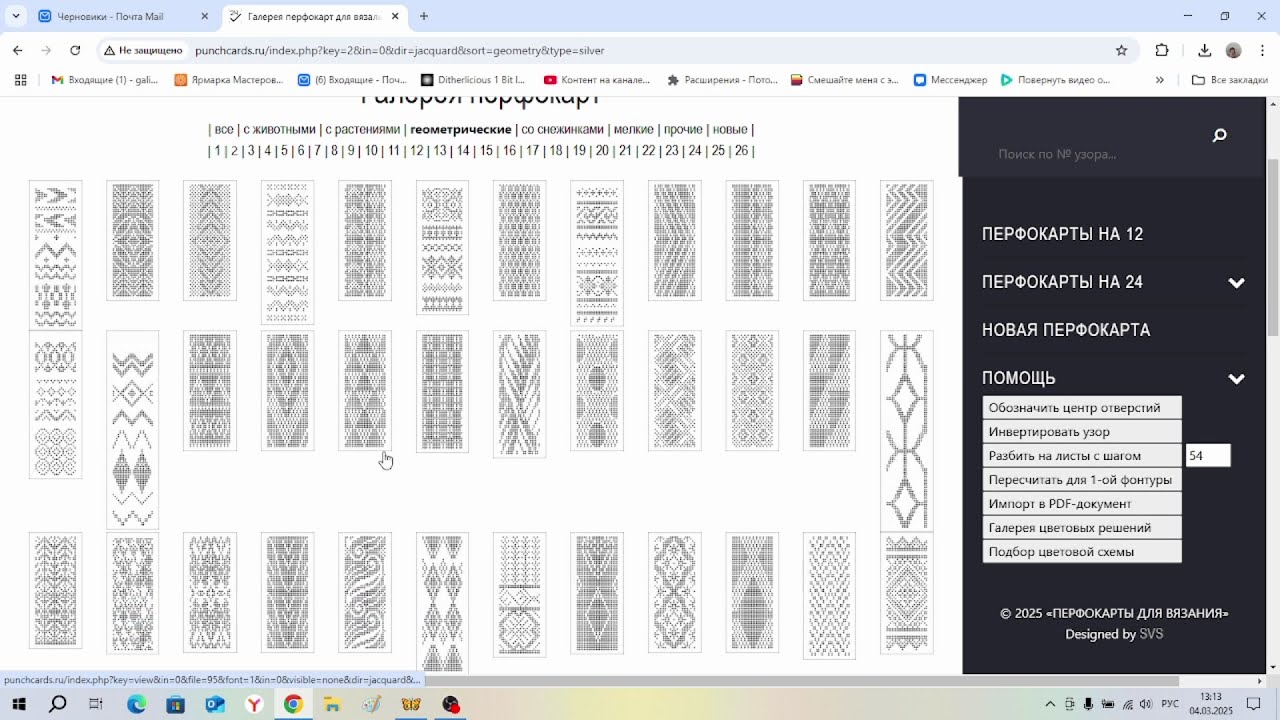Click Пересчитать для 1-ой фонтуры
This screenshot has height=720, width=1280.
pos(1082,479)
